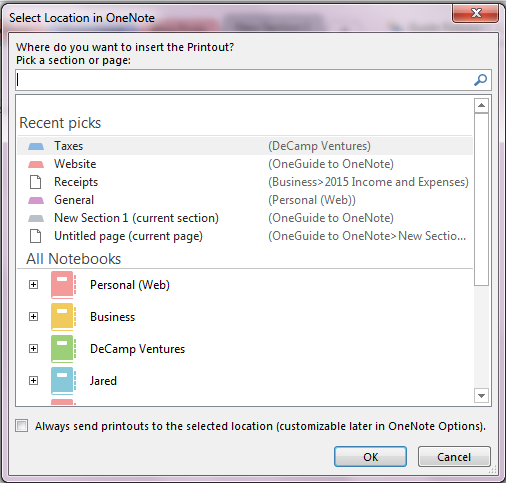Click the Untitled page document icon
The image size is (506, 483).
[36, 236]
